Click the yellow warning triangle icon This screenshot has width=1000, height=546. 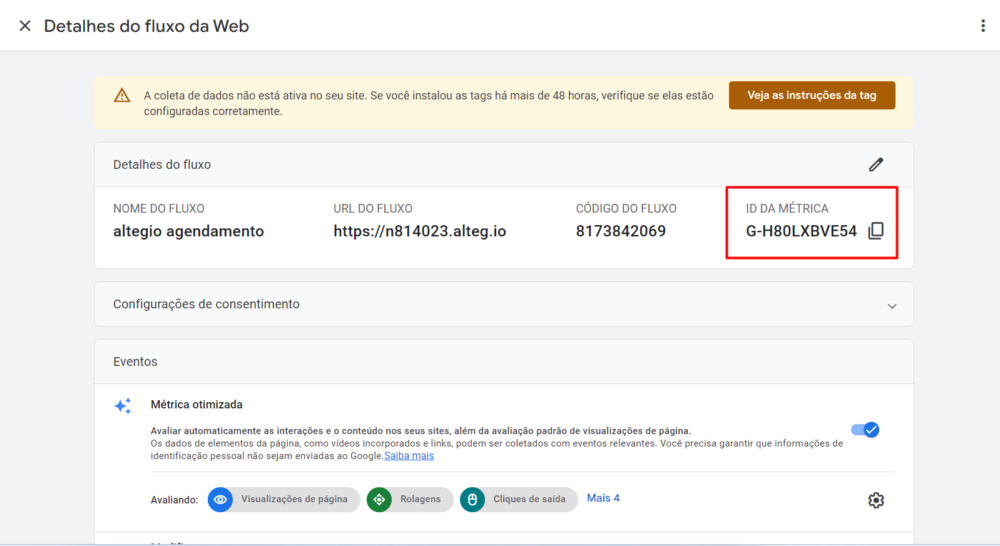click(122, 96)
